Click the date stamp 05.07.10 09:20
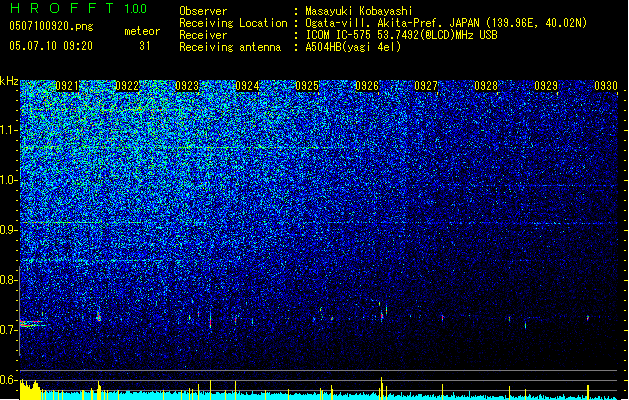Viewport: 629px width, 400px height. pos(51,46)
